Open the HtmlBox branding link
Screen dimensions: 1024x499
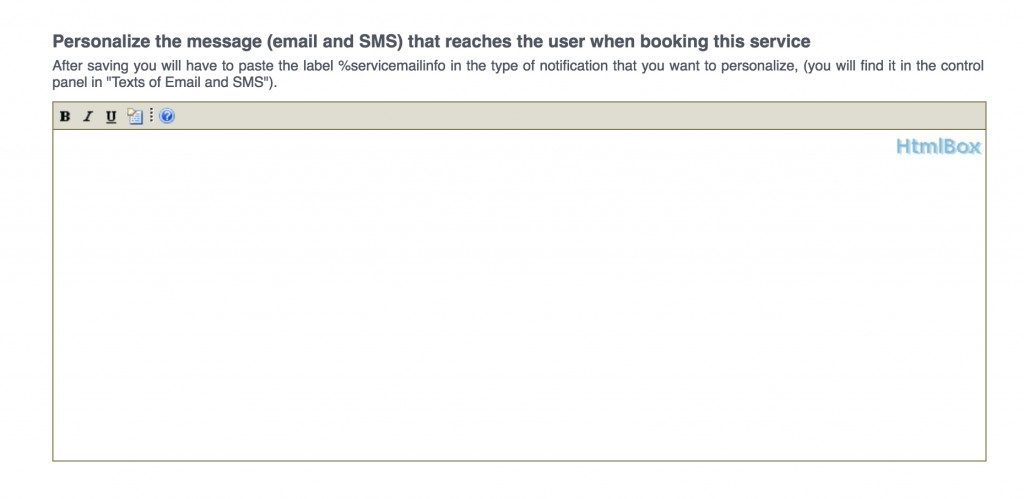(x=938, y=146)
